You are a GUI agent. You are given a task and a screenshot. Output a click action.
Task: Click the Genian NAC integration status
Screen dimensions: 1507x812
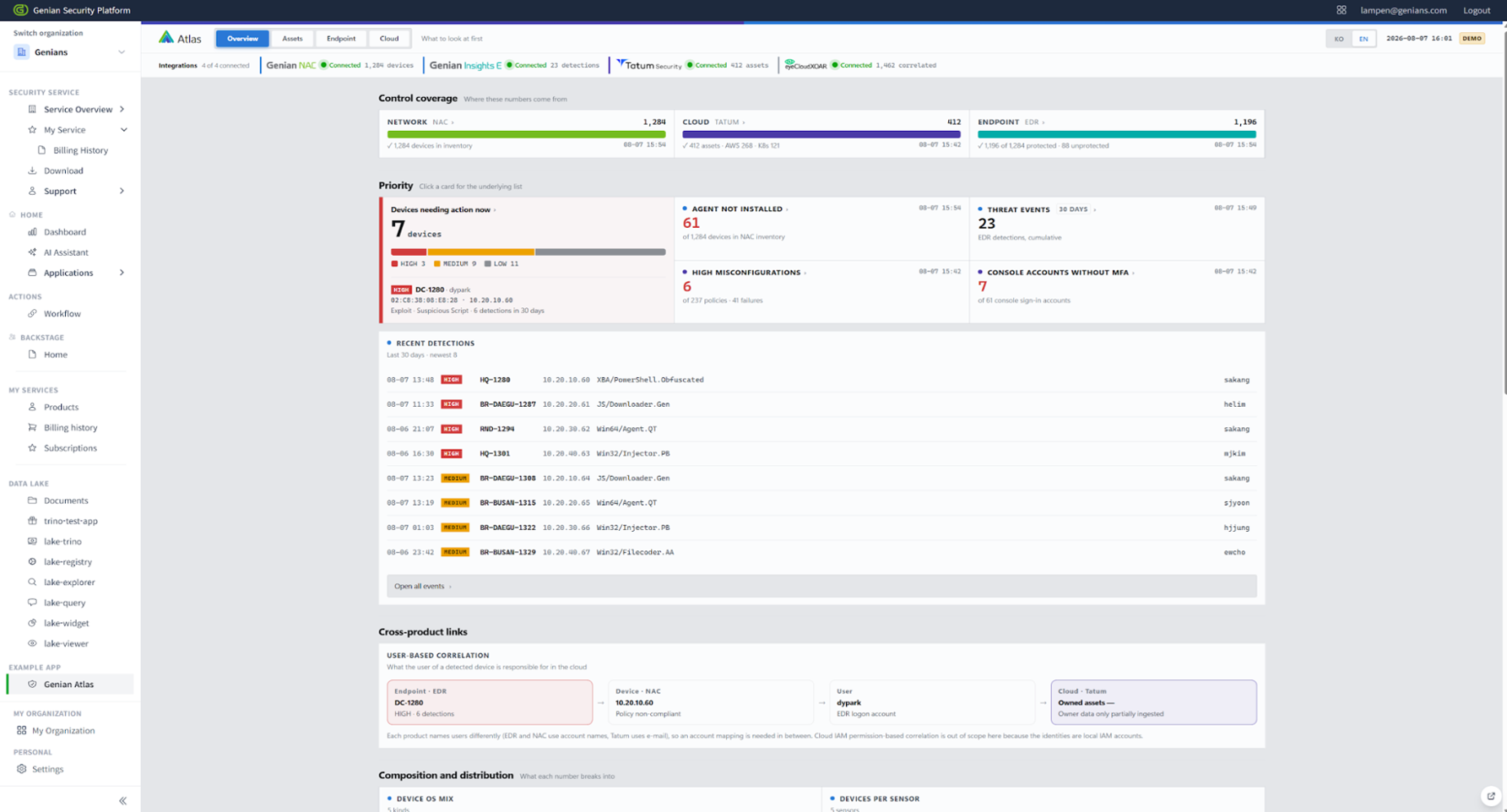pos(339,65)
